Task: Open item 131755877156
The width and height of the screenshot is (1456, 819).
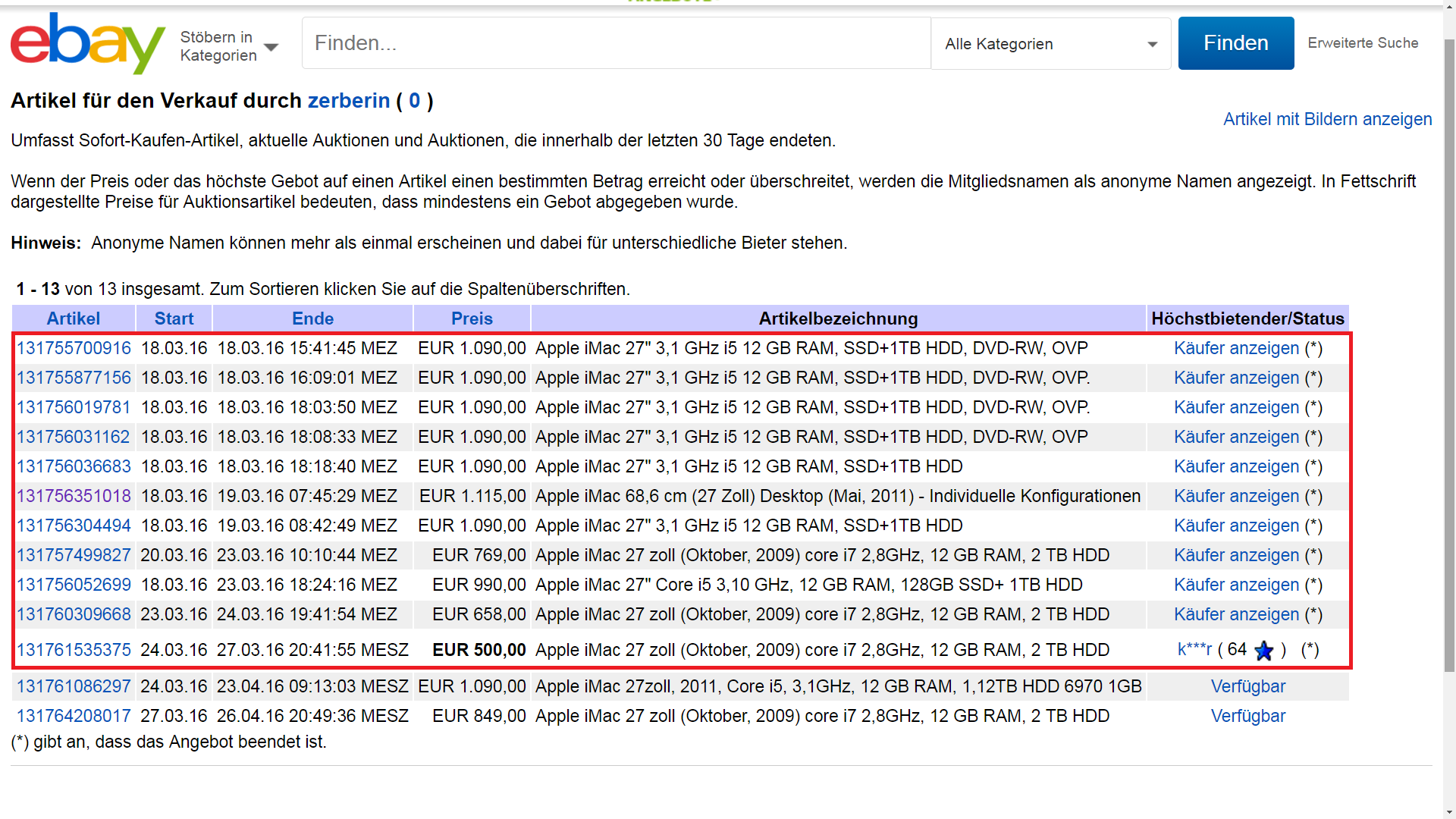Action: [74, 378]
